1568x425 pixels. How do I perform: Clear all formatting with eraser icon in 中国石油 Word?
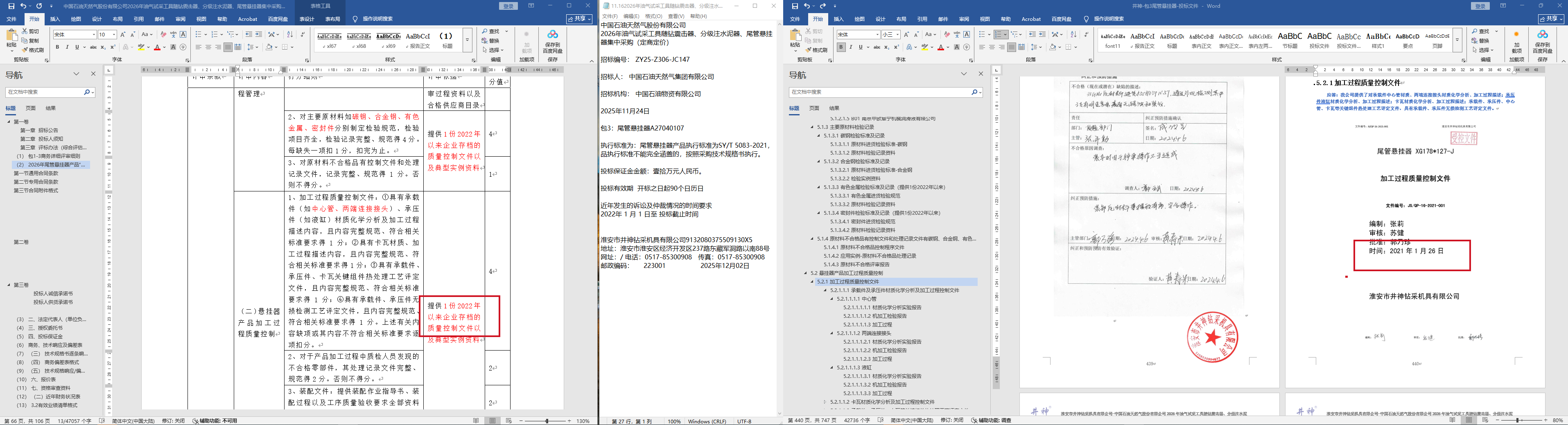(163, 35)
